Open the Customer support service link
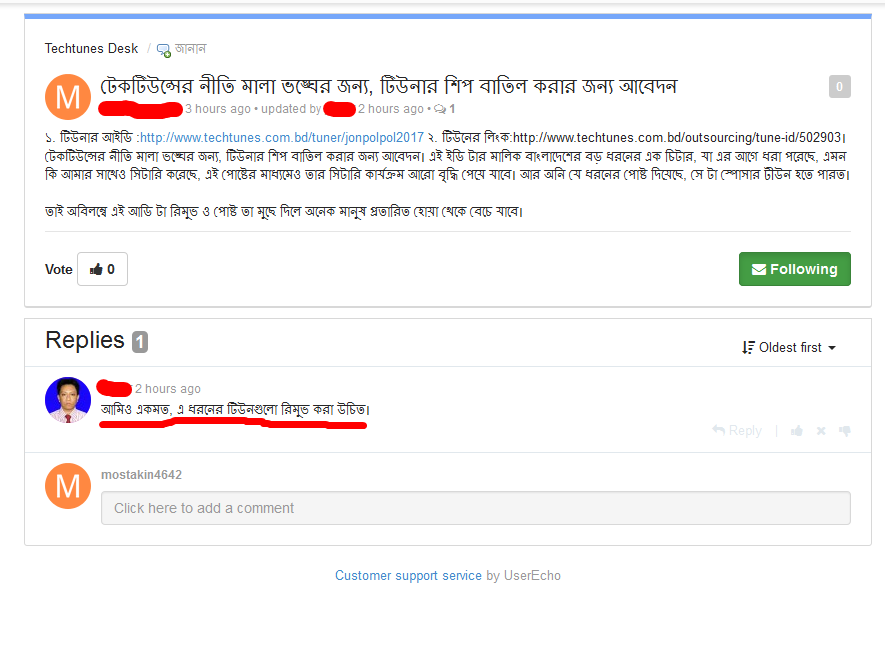 [408, 576]
